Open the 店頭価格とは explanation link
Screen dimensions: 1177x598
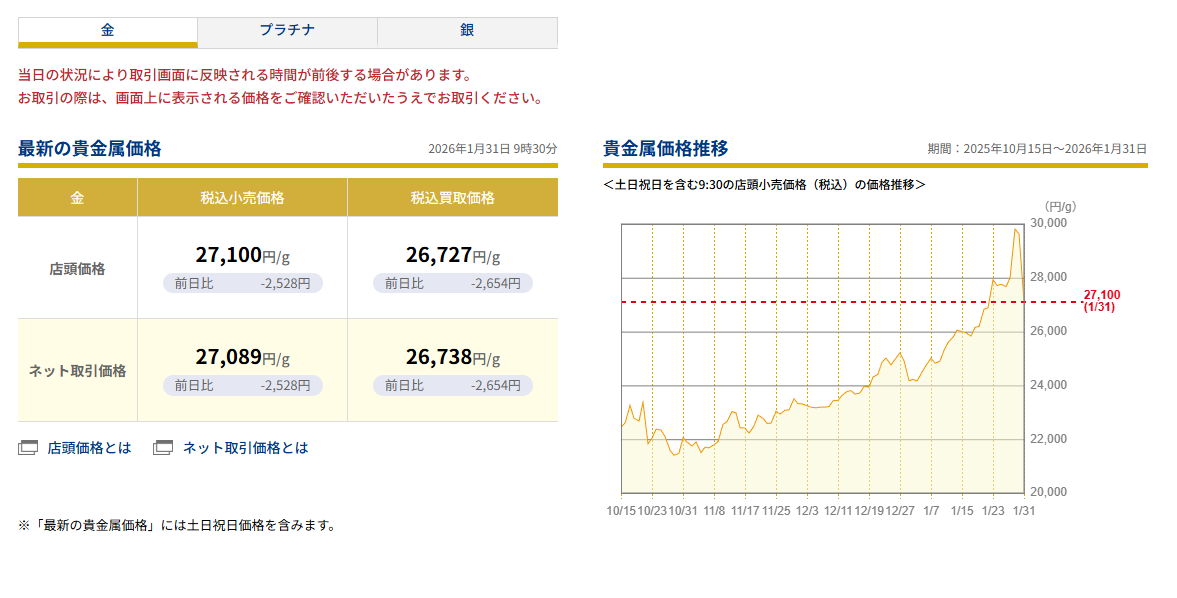pyautogui.click(x=89, y=448)
